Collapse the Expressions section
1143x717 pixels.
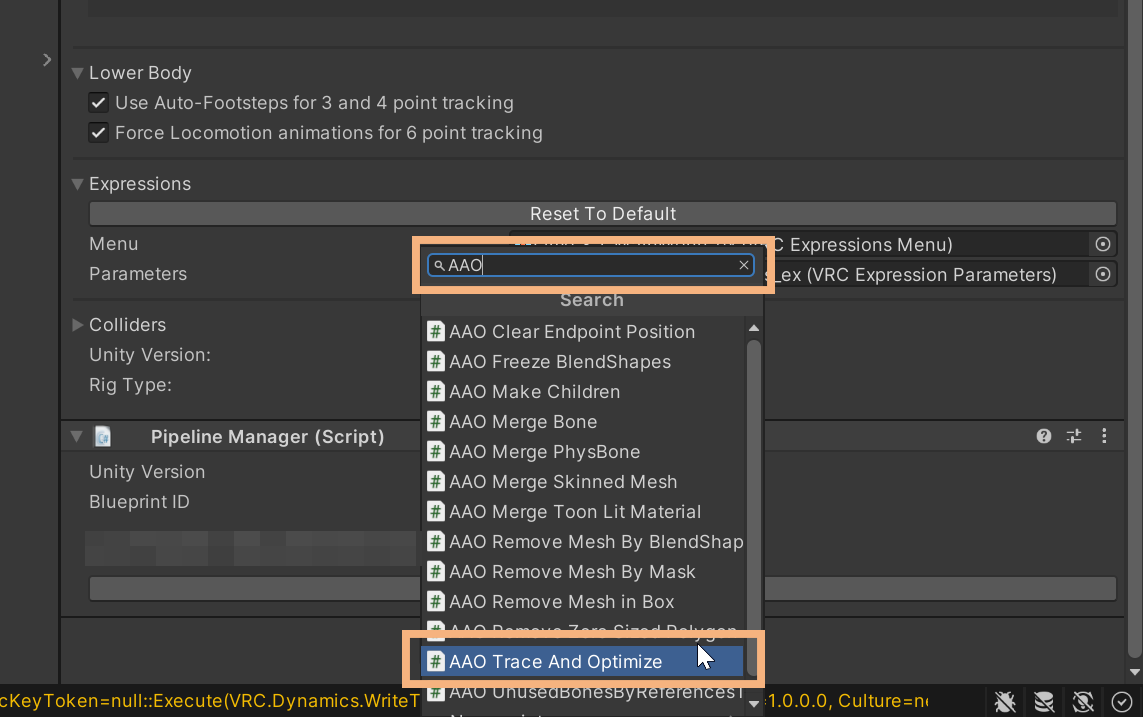click(77, 184)
